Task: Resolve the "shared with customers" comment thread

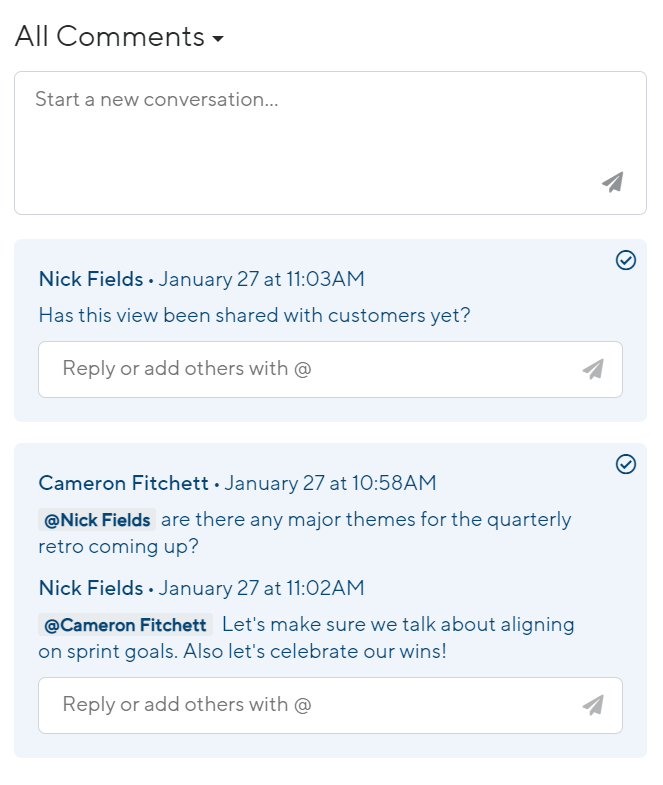Action: [626, 260]
